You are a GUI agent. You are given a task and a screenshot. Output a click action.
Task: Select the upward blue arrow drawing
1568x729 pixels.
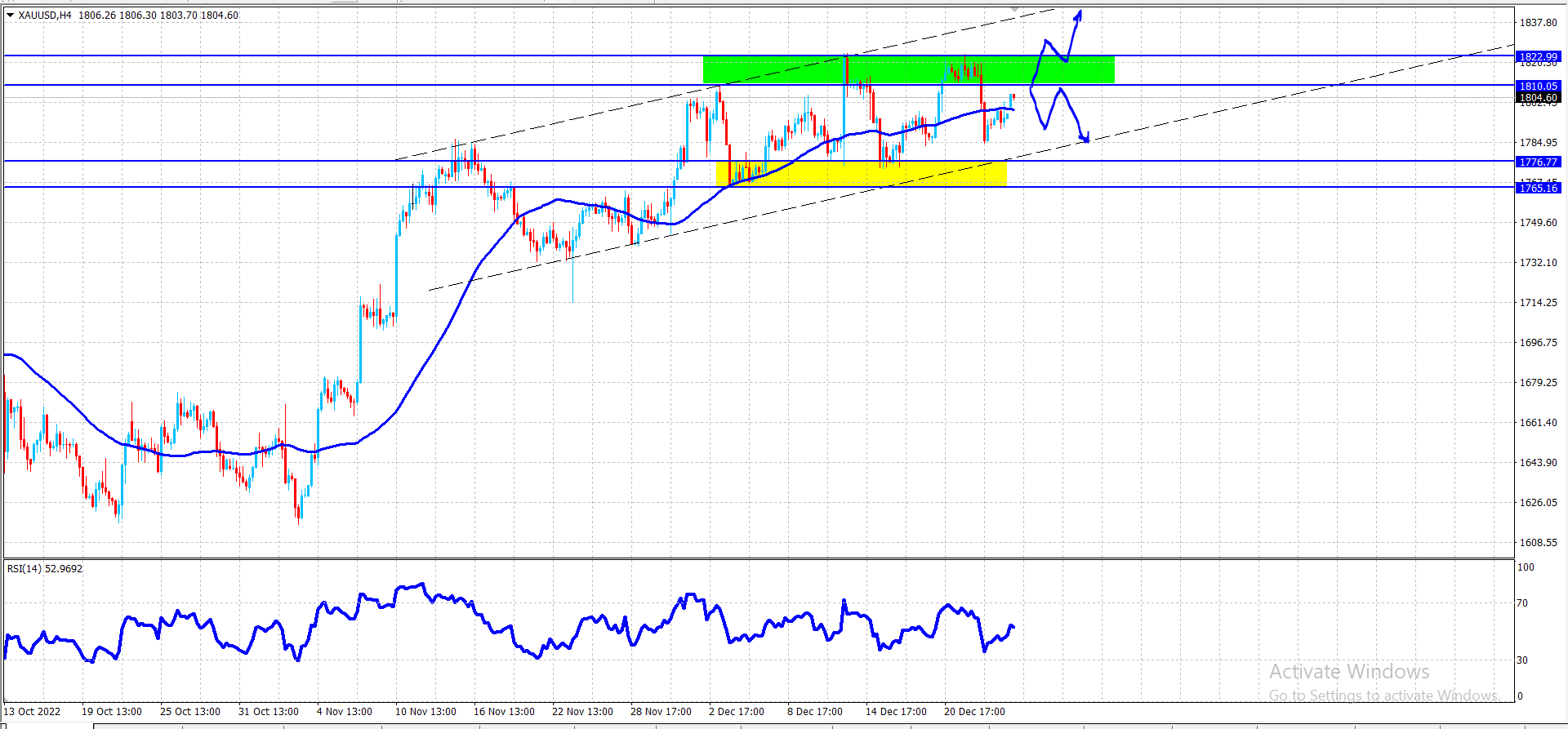click(1058, 49)
